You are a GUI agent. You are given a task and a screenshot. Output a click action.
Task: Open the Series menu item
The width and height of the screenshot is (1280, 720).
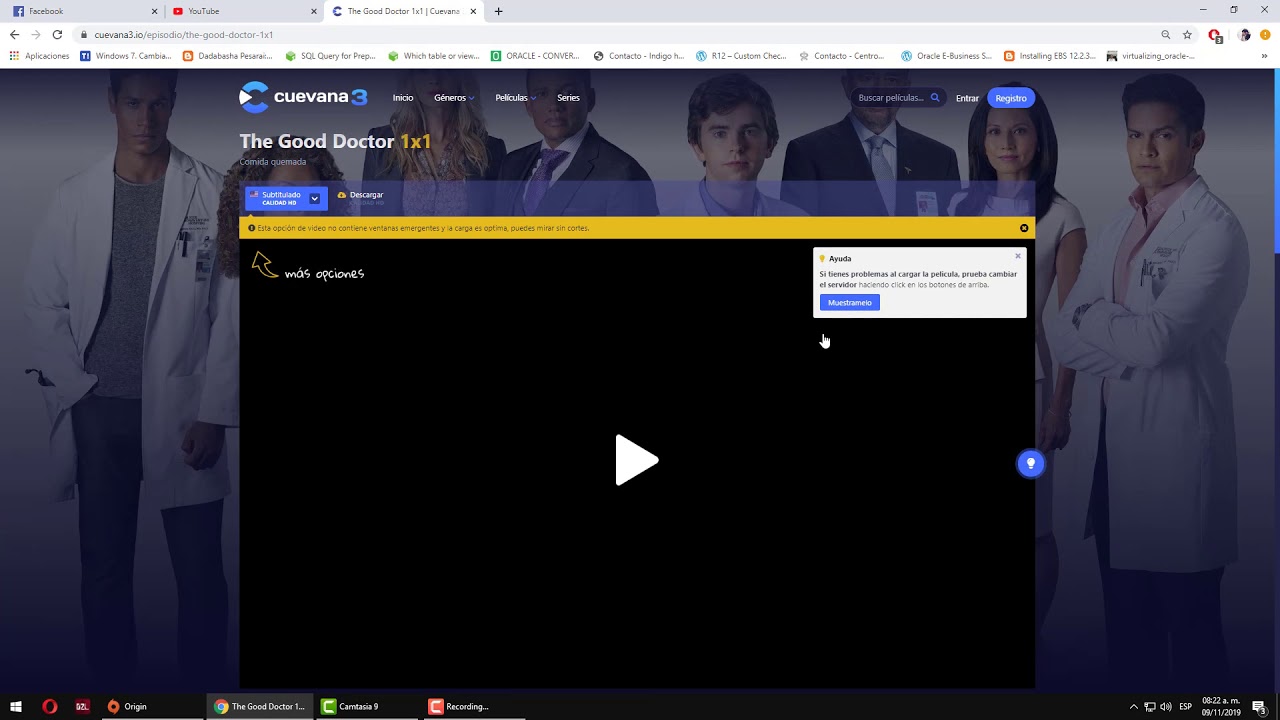click(568, 98)
